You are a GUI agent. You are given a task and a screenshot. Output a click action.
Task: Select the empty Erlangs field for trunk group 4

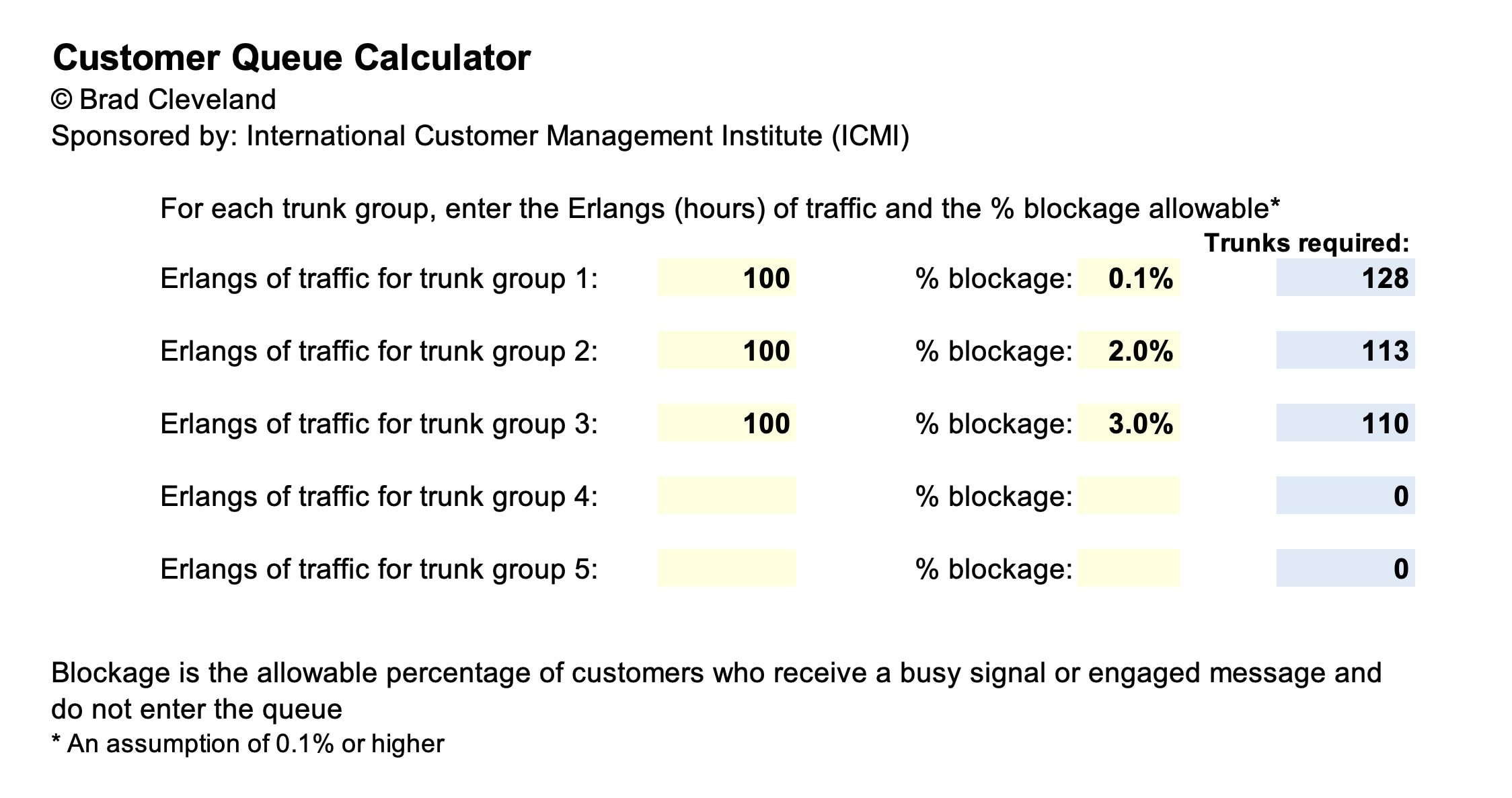[x=726, y=495]
